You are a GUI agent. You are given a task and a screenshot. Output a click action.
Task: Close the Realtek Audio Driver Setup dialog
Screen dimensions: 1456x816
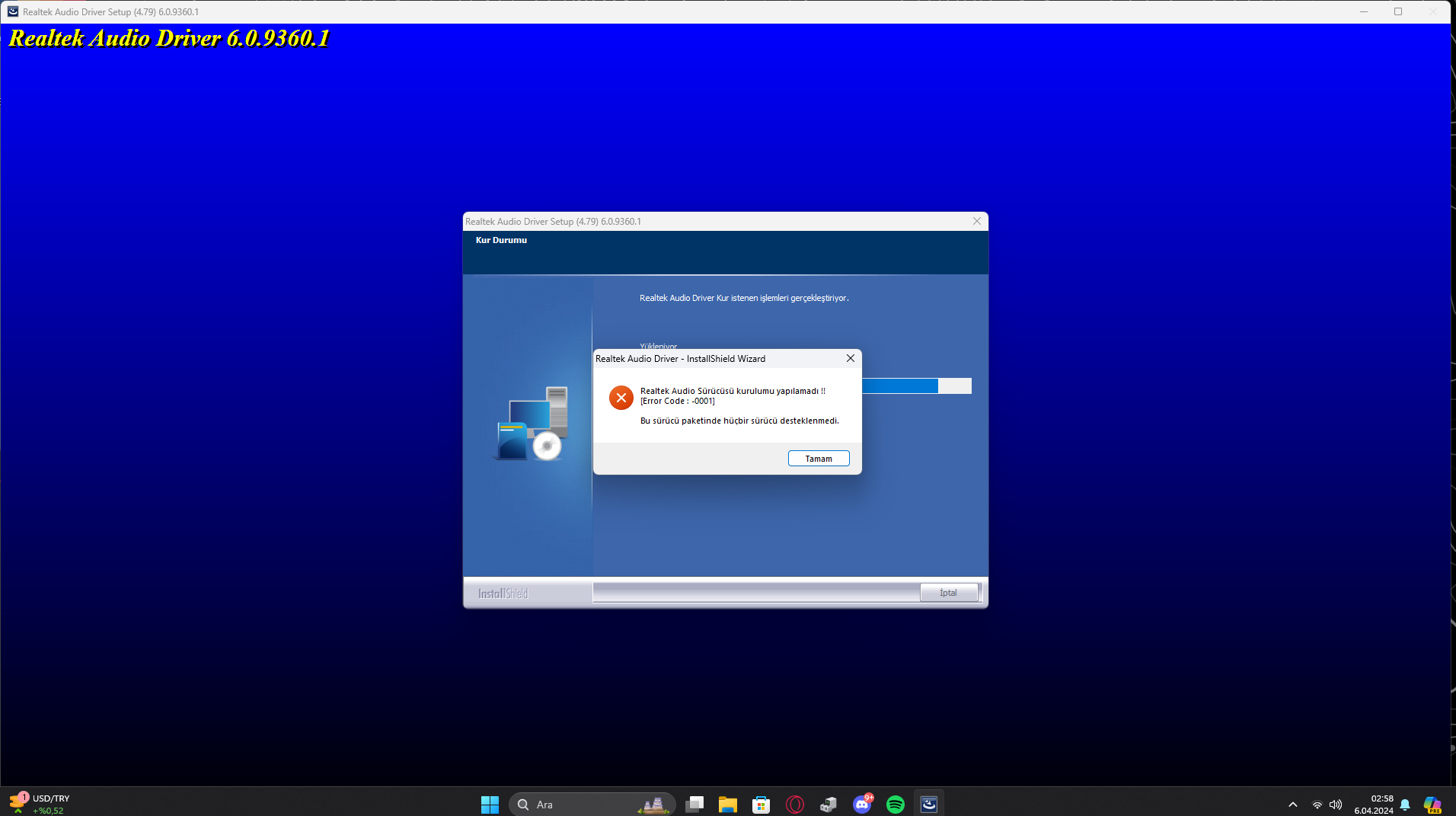point(977,221)
